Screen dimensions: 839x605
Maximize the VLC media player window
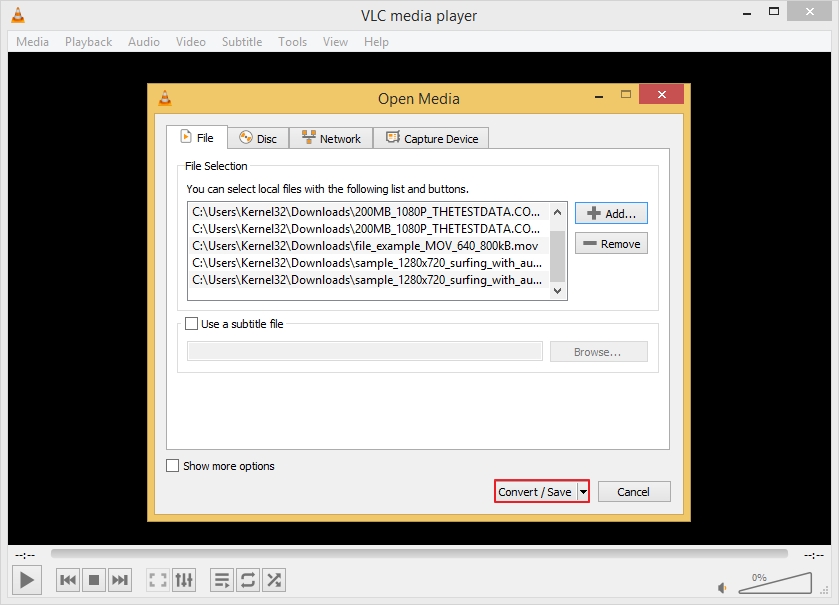tap(774, 11)
